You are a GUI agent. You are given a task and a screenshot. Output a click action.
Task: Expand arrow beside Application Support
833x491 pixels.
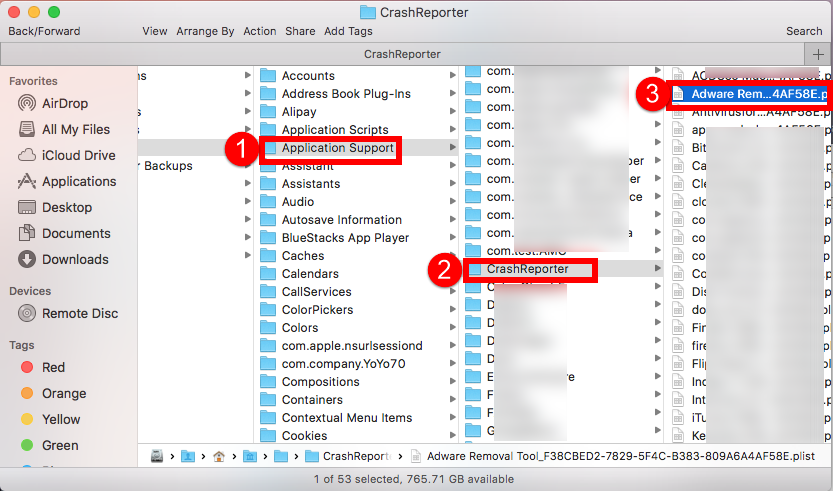(x=453, y=147)
